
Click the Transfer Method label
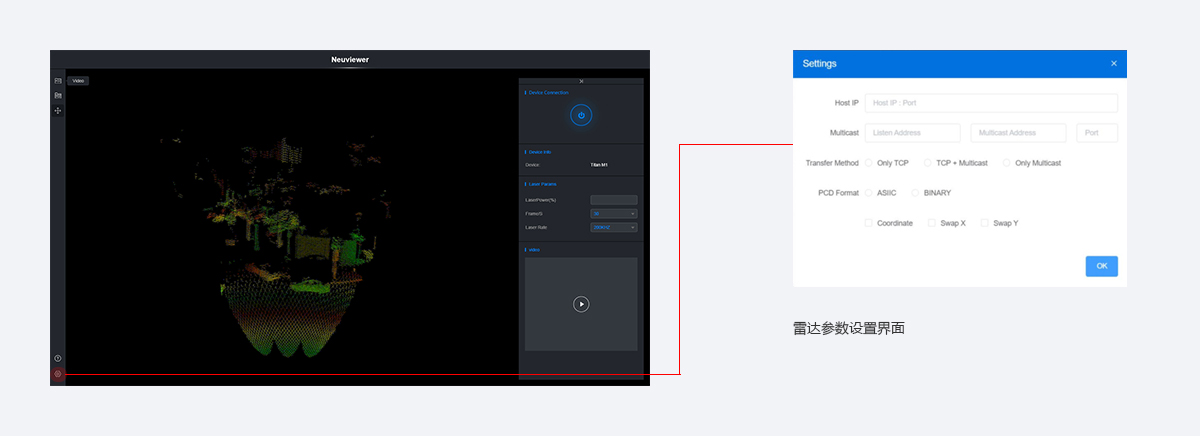click(832, 163)
